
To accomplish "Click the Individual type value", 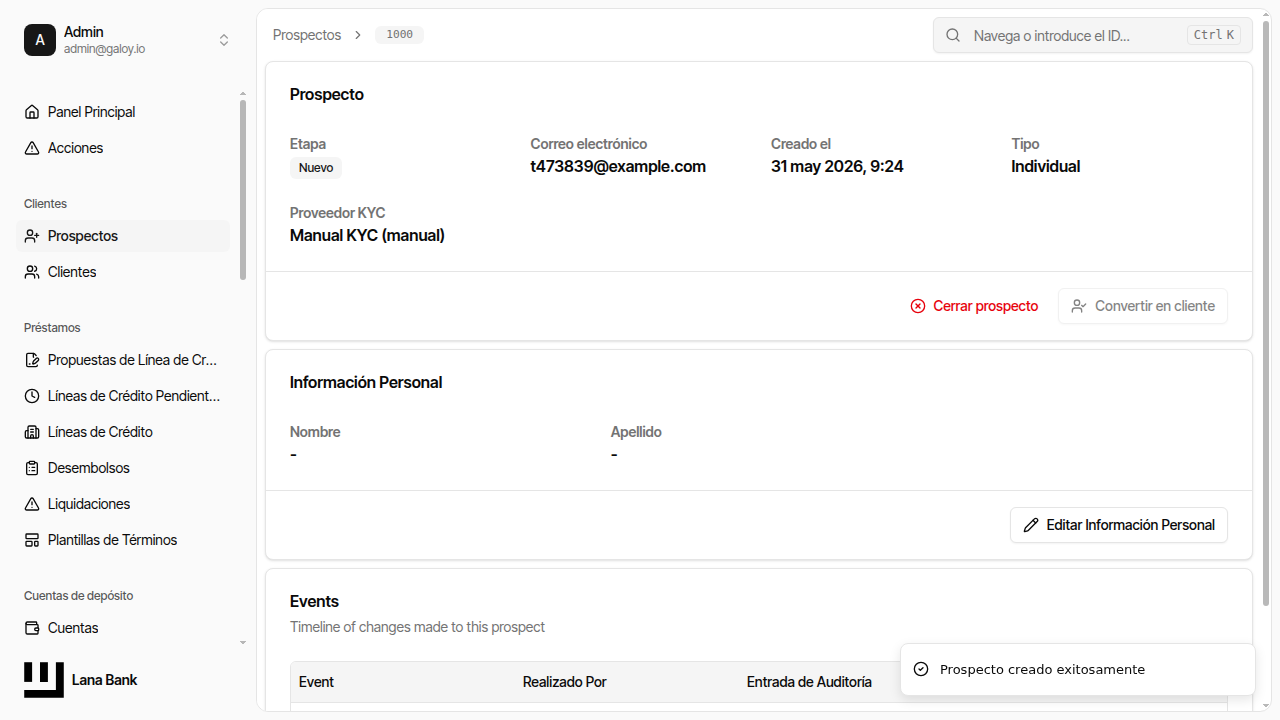I will point(1046,167).
